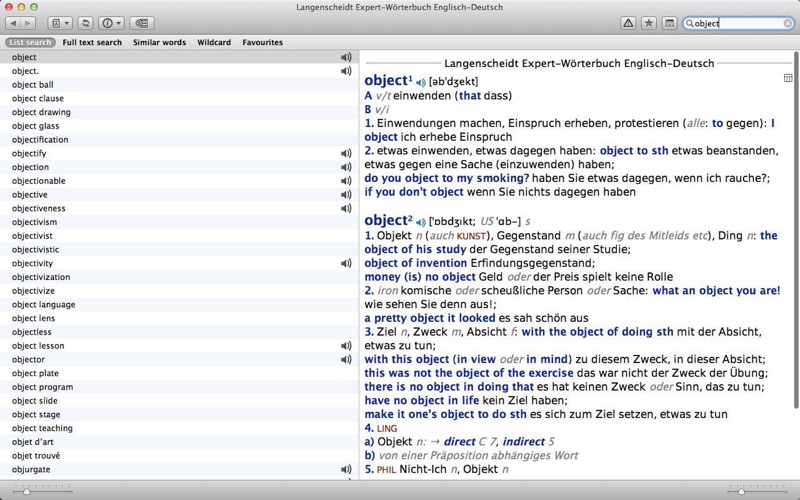Open the dictionary book selection dropdown

pos(60,23)
